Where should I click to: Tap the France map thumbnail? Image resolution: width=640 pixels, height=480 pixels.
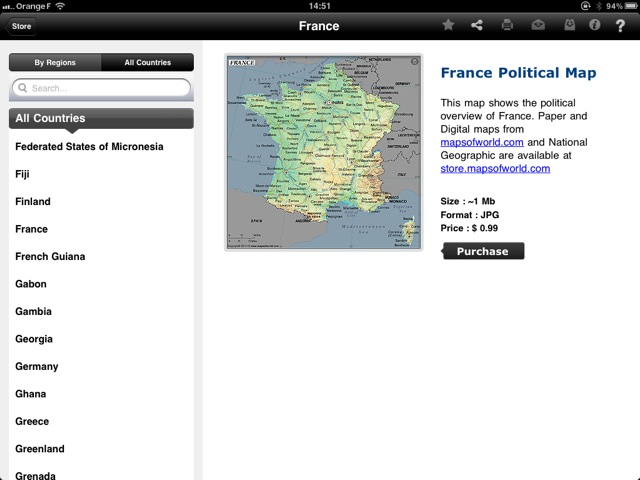point(323,151)
